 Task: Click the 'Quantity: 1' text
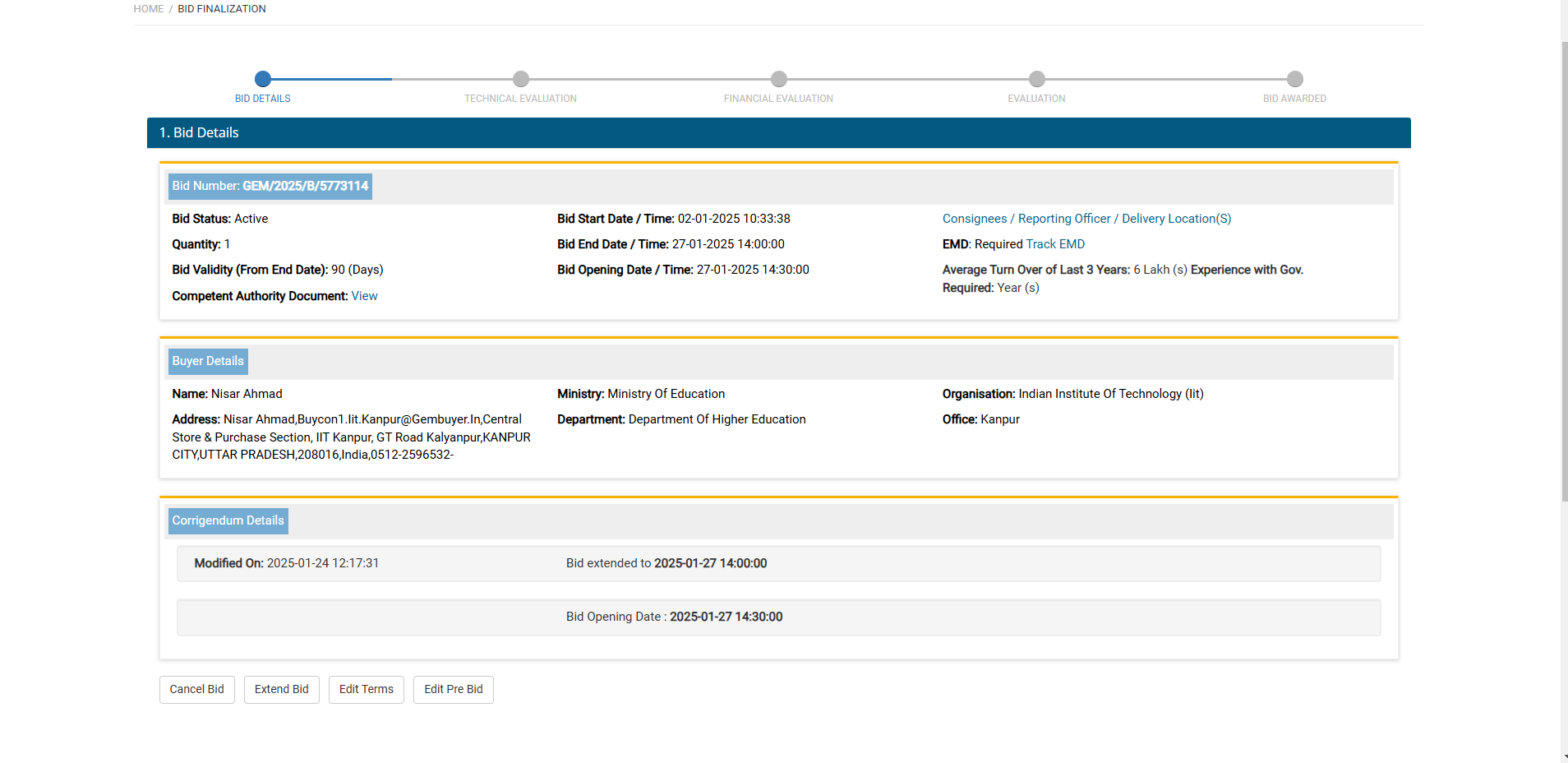click(201, 244)
